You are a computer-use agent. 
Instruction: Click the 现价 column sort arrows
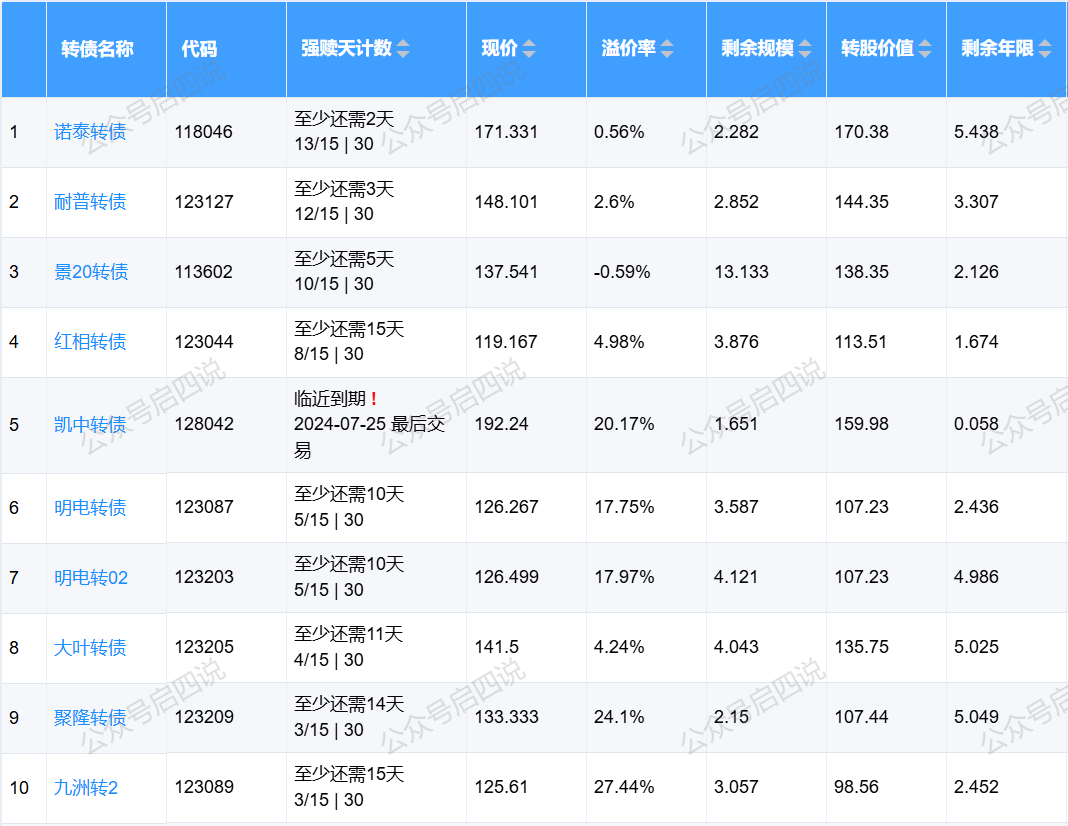(x=529, y=49)
